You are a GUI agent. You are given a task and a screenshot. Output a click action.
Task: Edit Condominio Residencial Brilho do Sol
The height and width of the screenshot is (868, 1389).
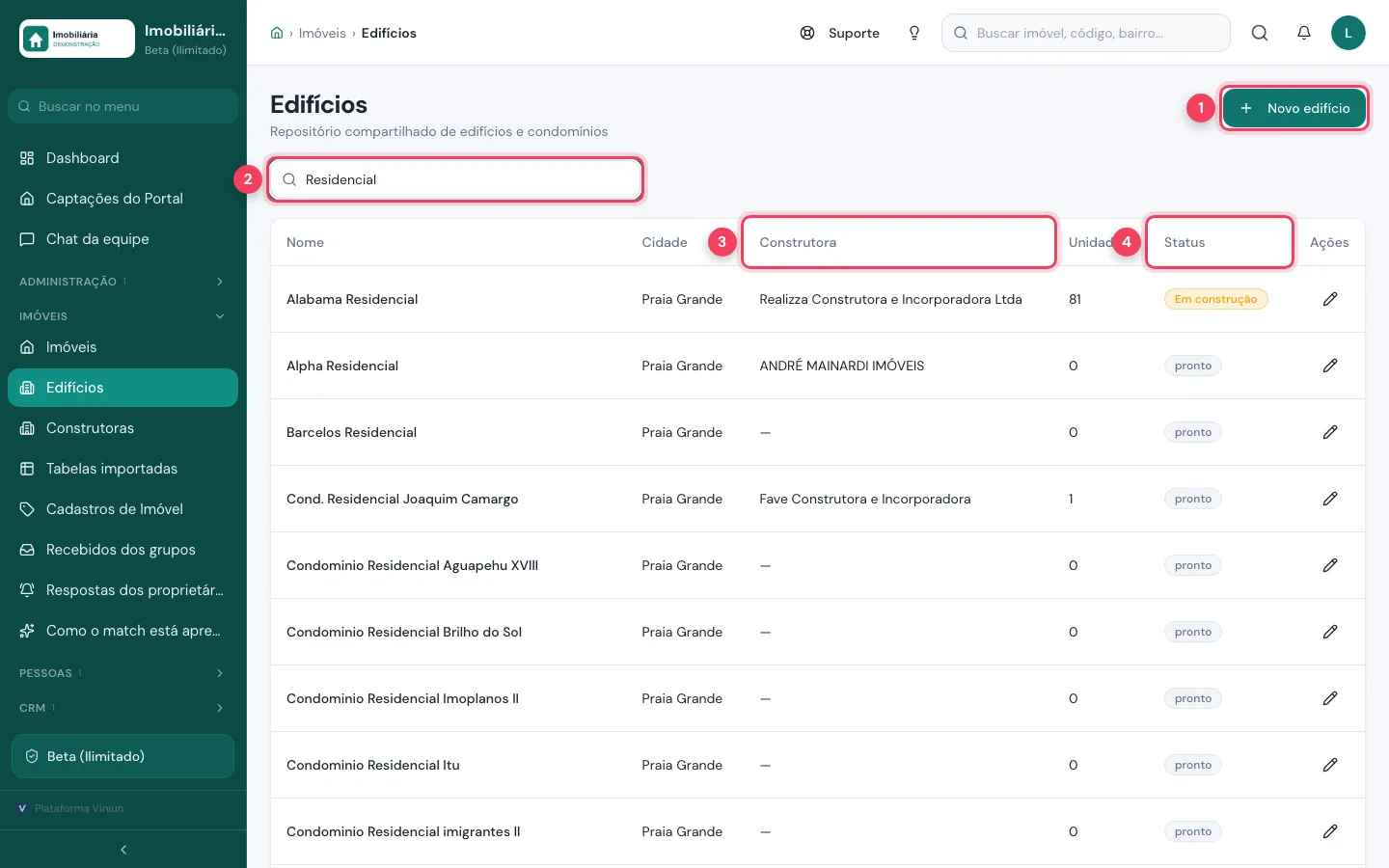click(x=1330, y=632)
